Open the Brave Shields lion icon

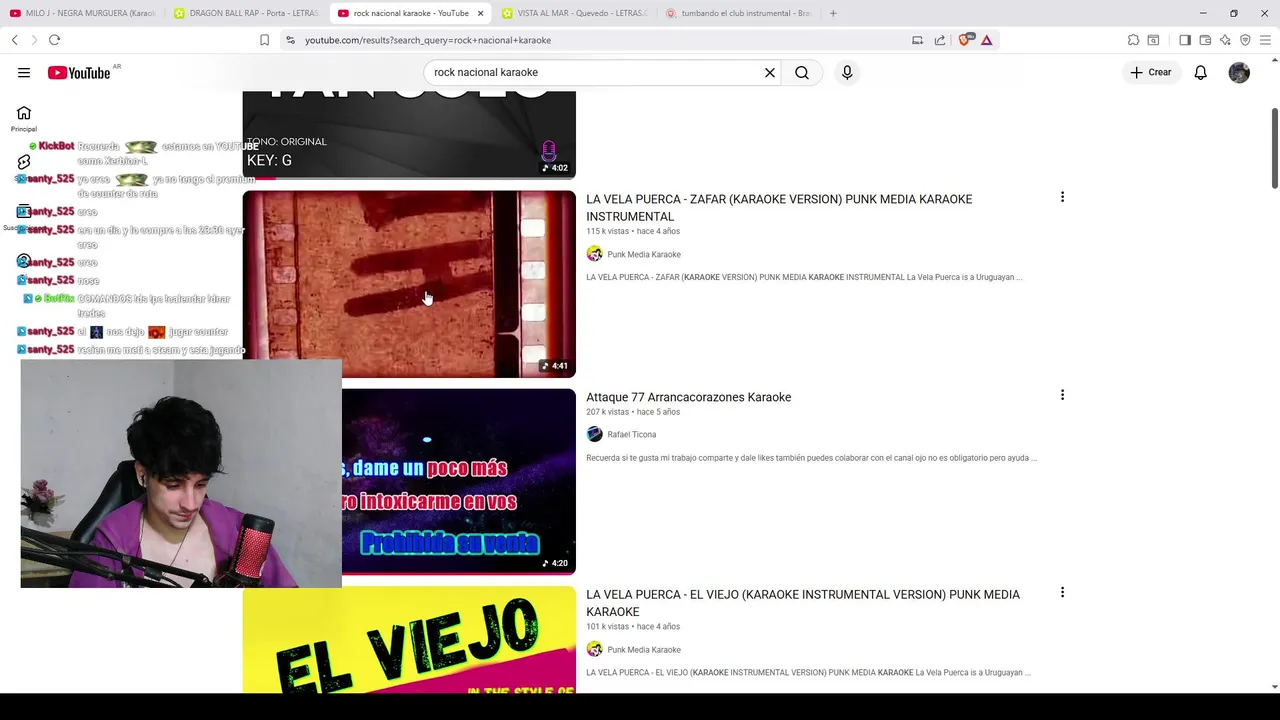point(965,40)
